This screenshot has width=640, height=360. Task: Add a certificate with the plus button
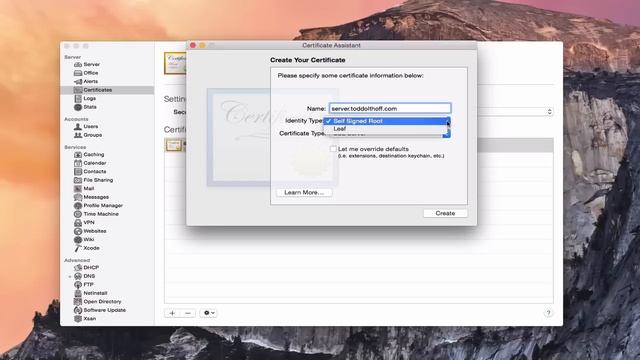coord(172,313)
